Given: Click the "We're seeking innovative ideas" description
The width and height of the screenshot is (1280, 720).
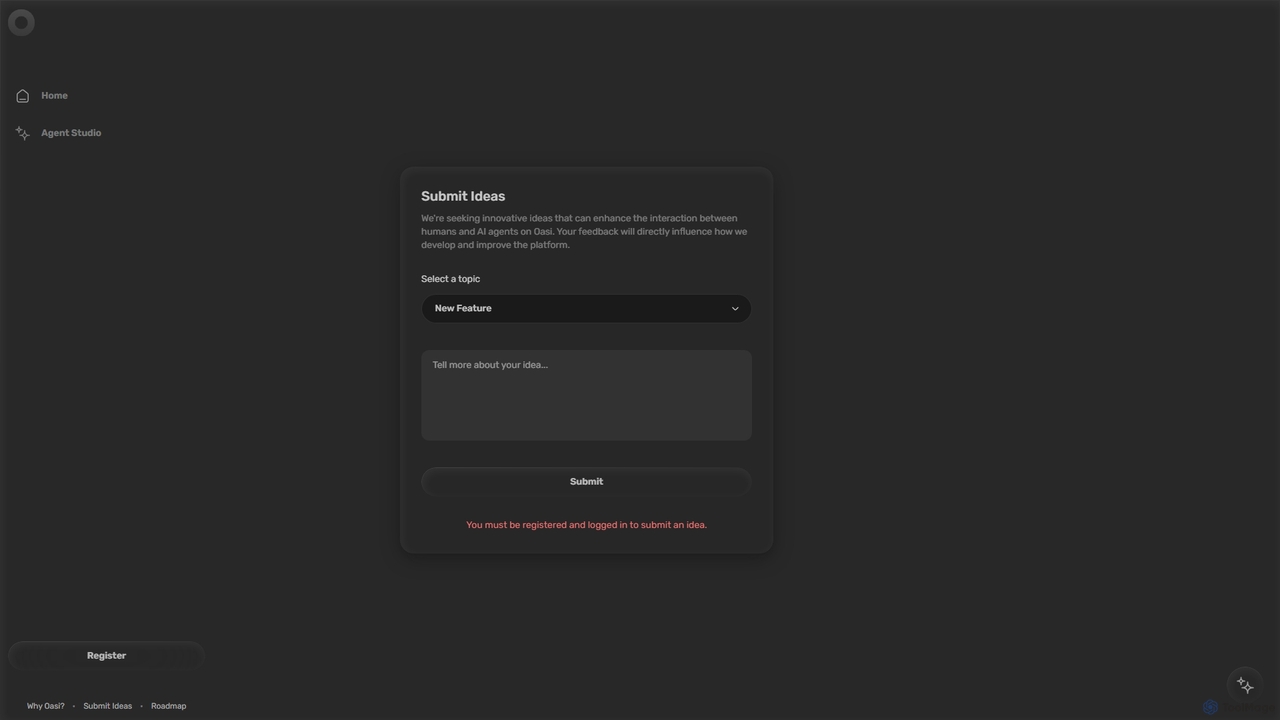Looking at the screenshot, I should [x=584, y=231].
